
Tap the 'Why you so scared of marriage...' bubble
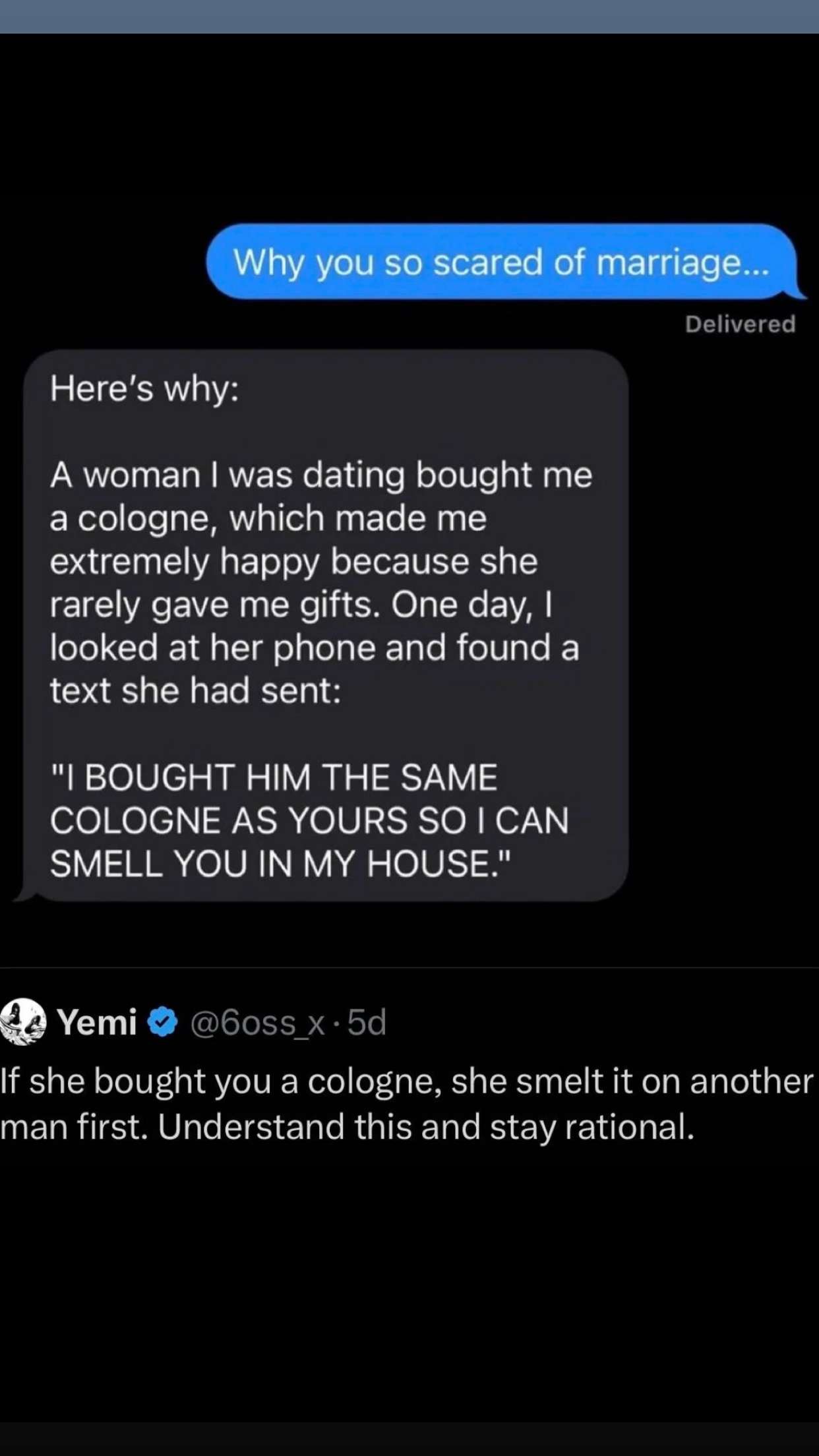tap(501, 262)
